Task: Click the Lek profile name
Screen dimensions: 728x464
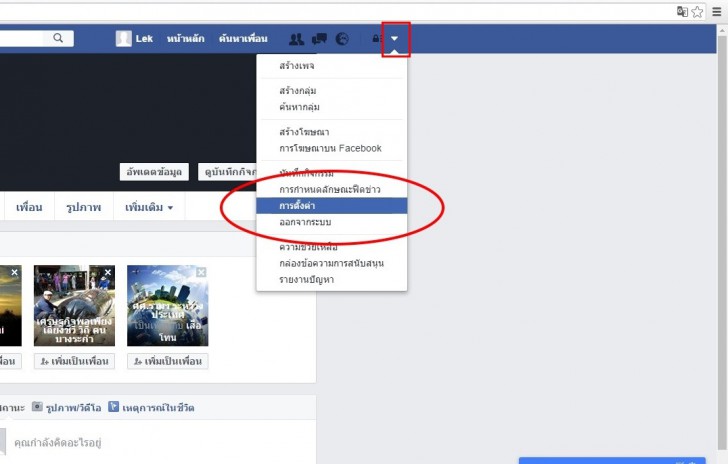Action: pos(144,39)
